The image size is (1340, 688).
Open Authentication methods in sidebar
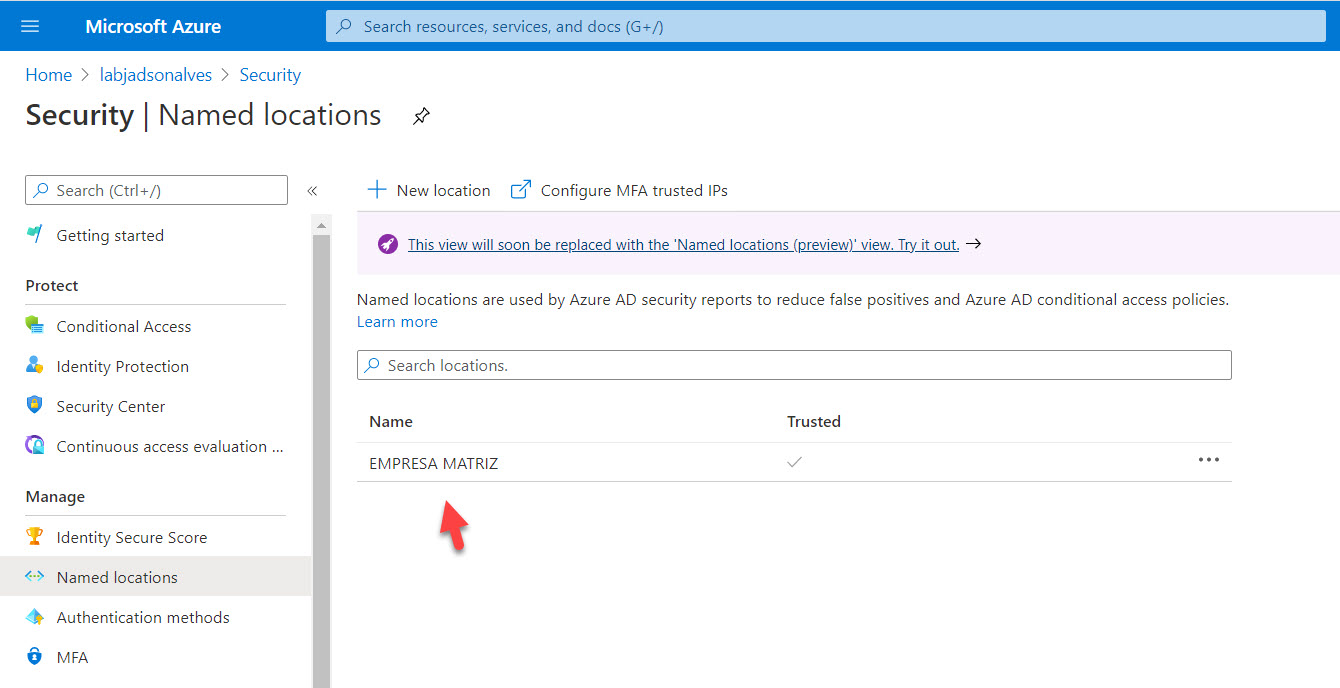pos(143,617)
